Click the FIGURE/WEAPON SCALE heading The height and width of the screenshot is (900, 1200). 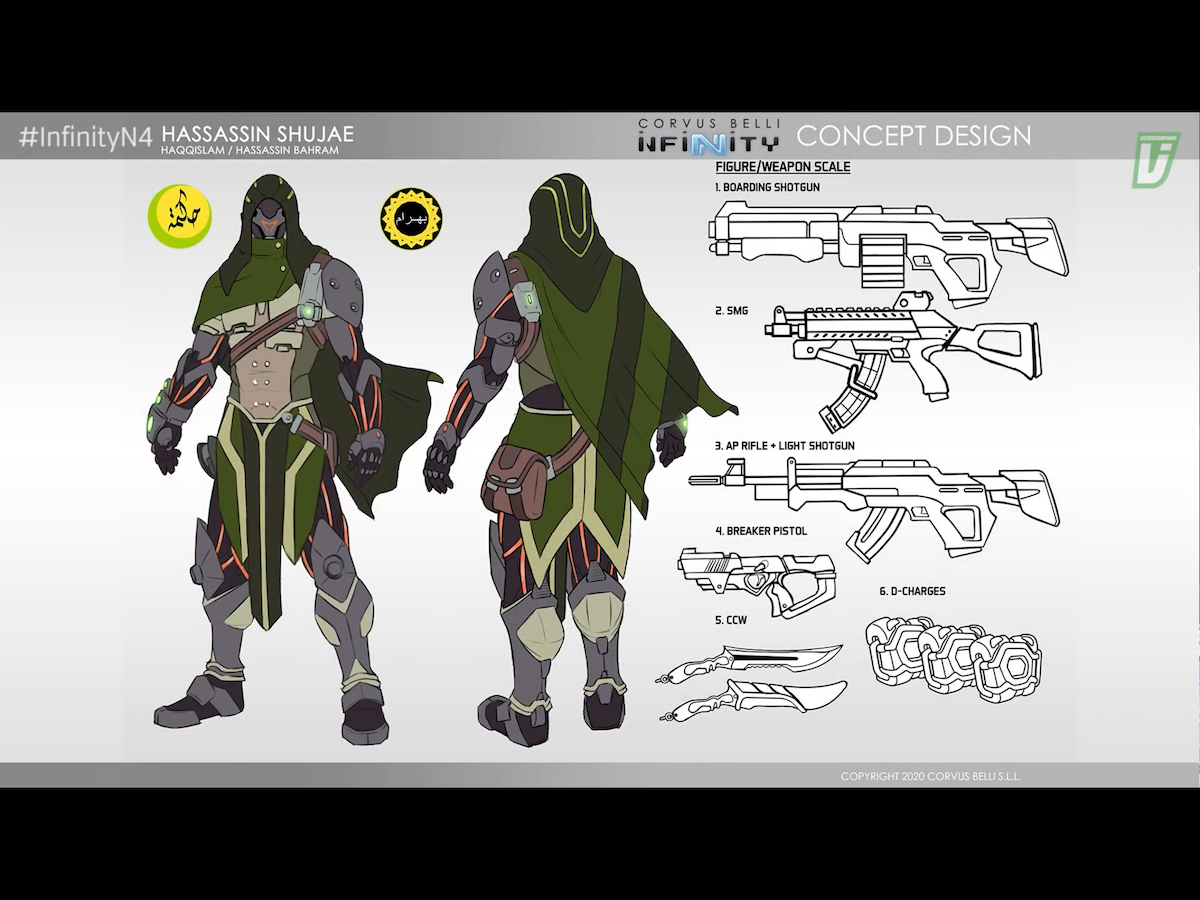783,167
